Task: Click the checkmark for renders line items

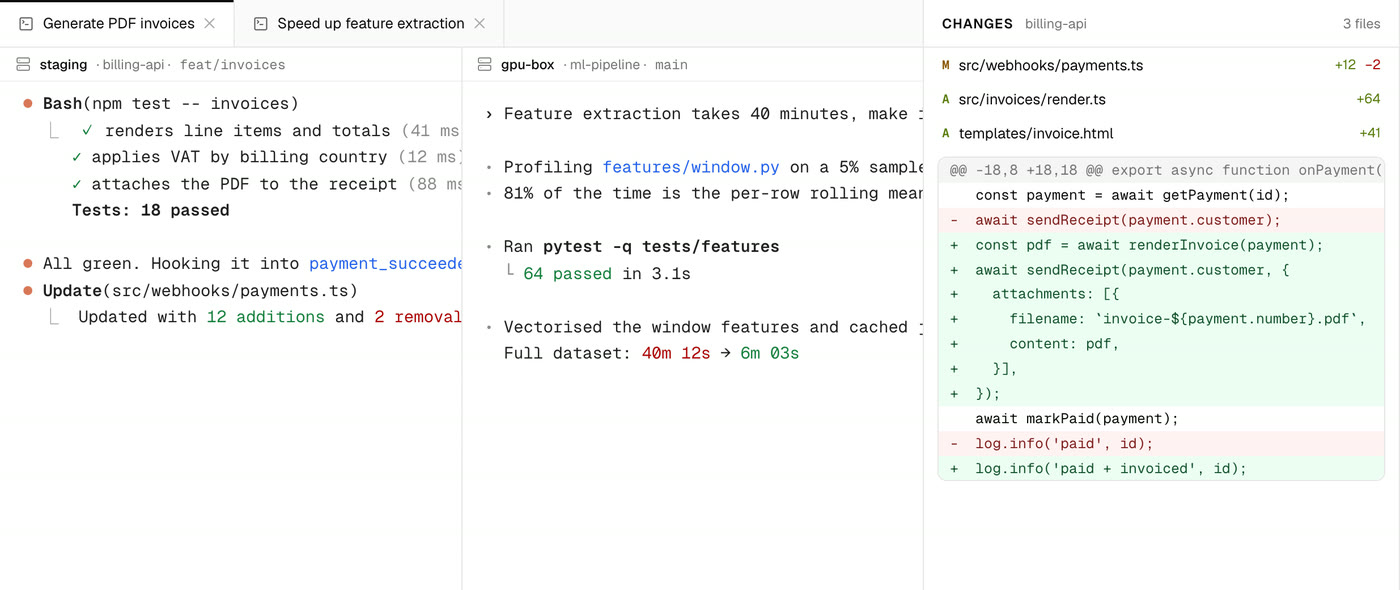Action: [88, 130]
